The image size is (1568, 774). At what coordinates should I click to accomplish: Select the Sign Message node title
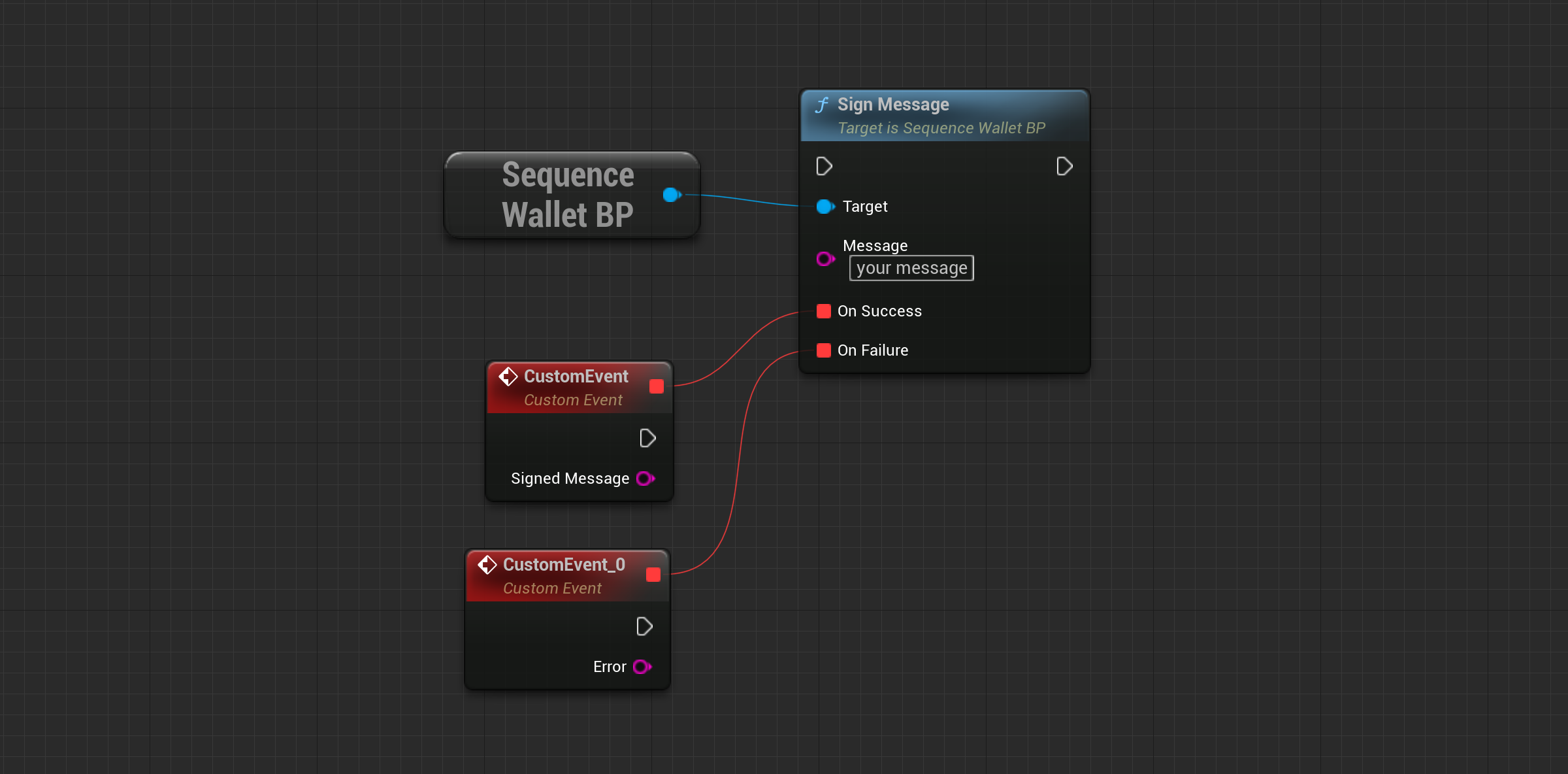click(892, 105)
